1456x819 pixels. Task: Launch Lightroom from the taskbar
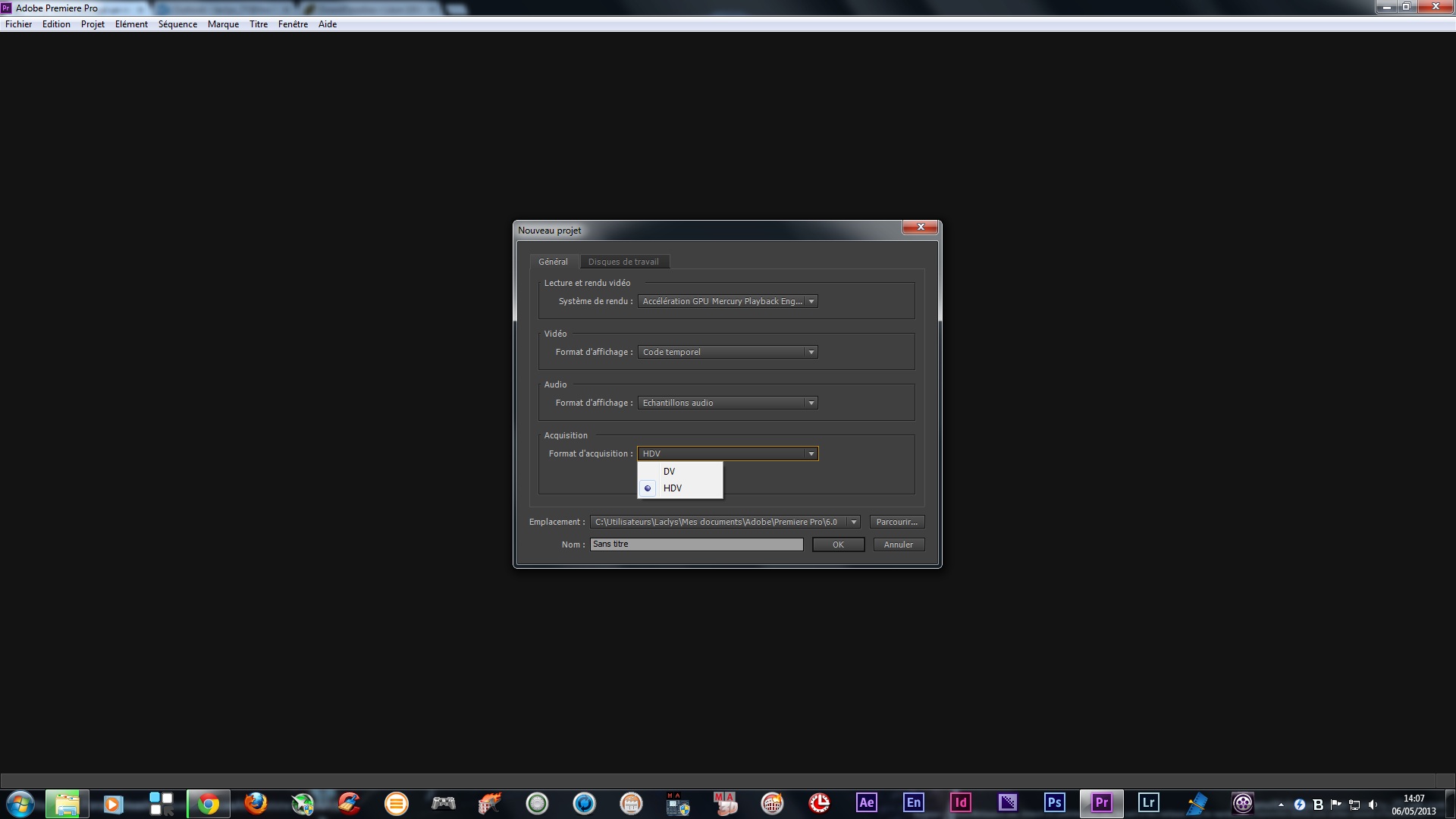[x=1148, y=802]
